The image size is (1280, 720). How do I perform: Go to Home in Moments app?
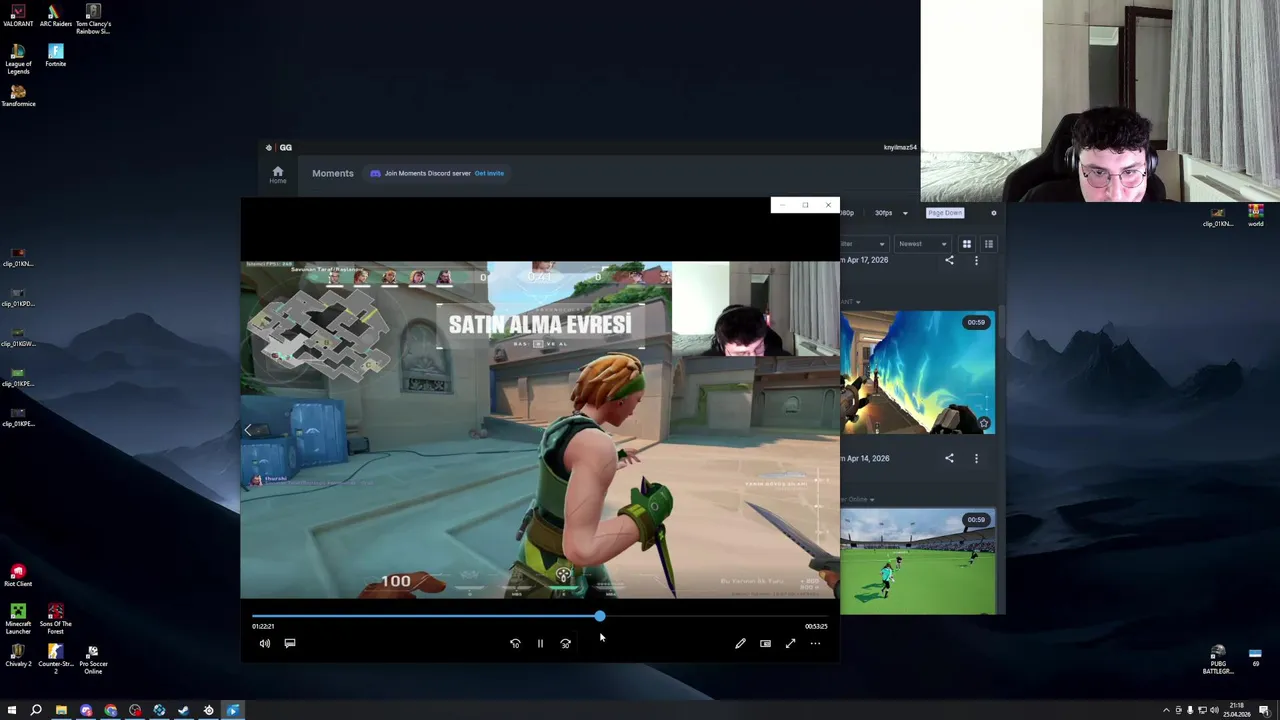(x=278, y=174)
